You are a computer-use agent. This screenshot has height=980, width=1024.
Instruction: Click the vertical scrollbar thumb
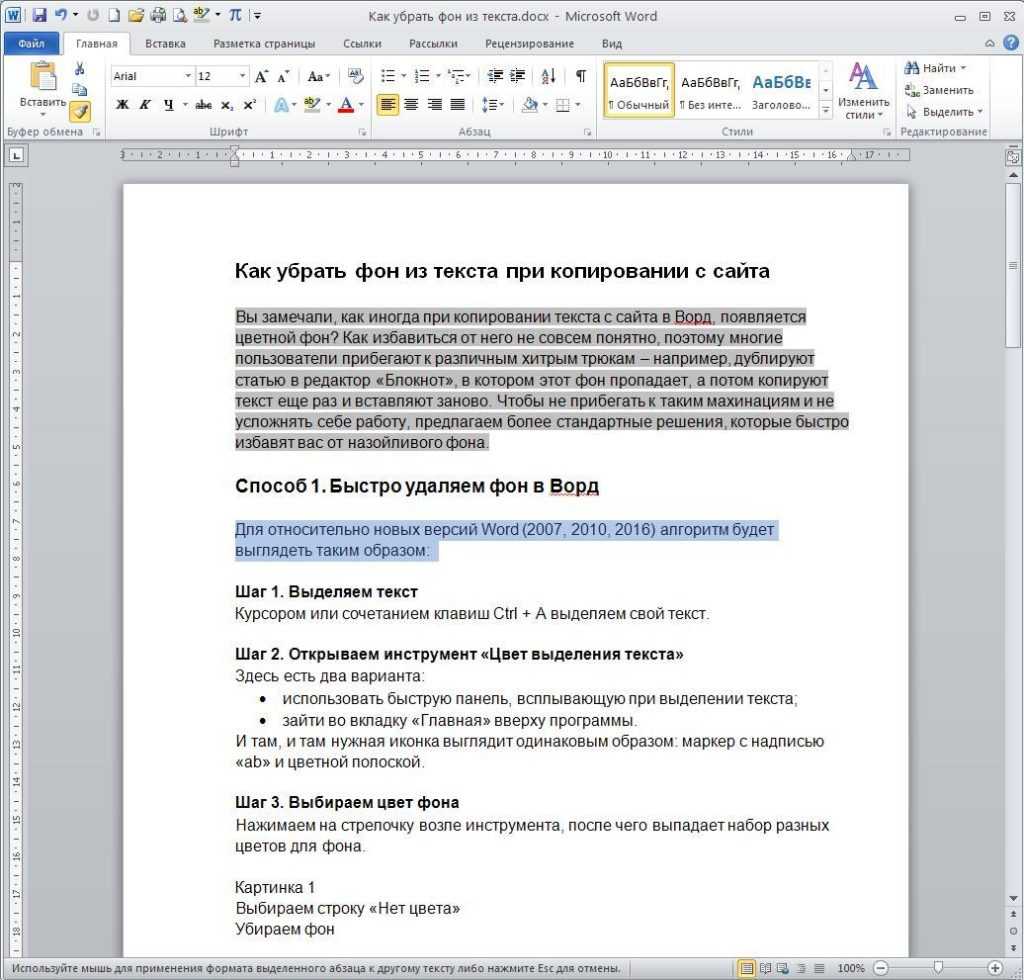pyautogui.click(x=1013, y=266)
